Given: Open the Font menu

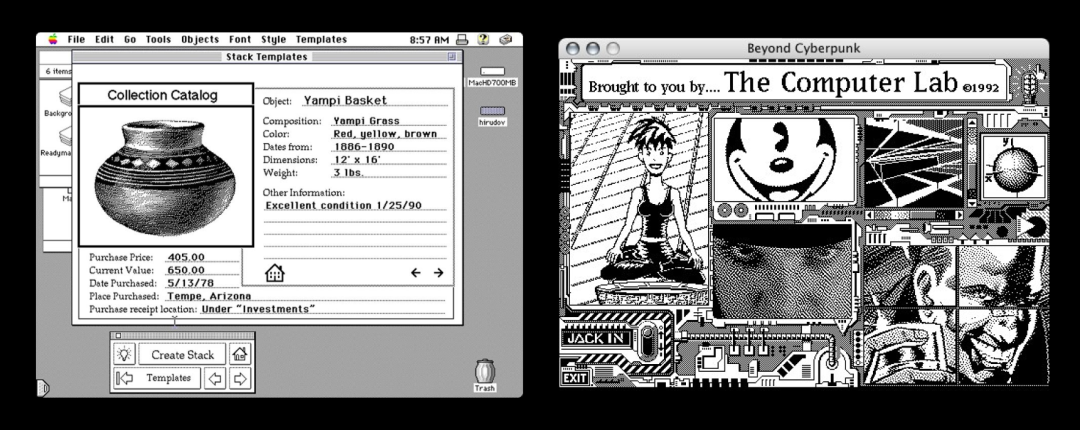Looking at the screenshot, I should pos(240,39).
